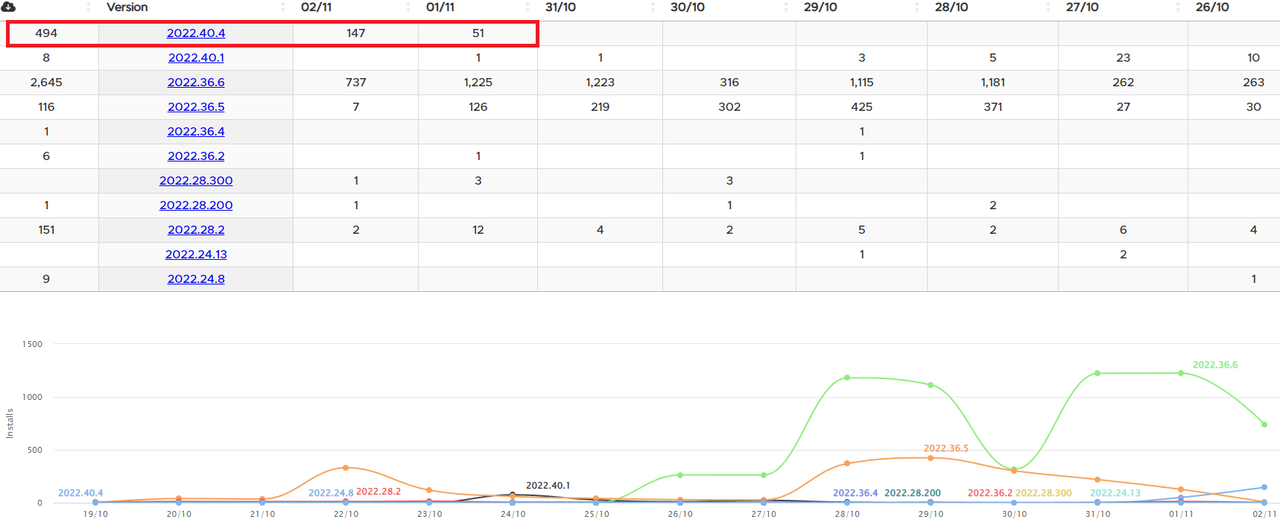
Task: Click the purple 2022.36.4 chart label
Action: (855, 492)
